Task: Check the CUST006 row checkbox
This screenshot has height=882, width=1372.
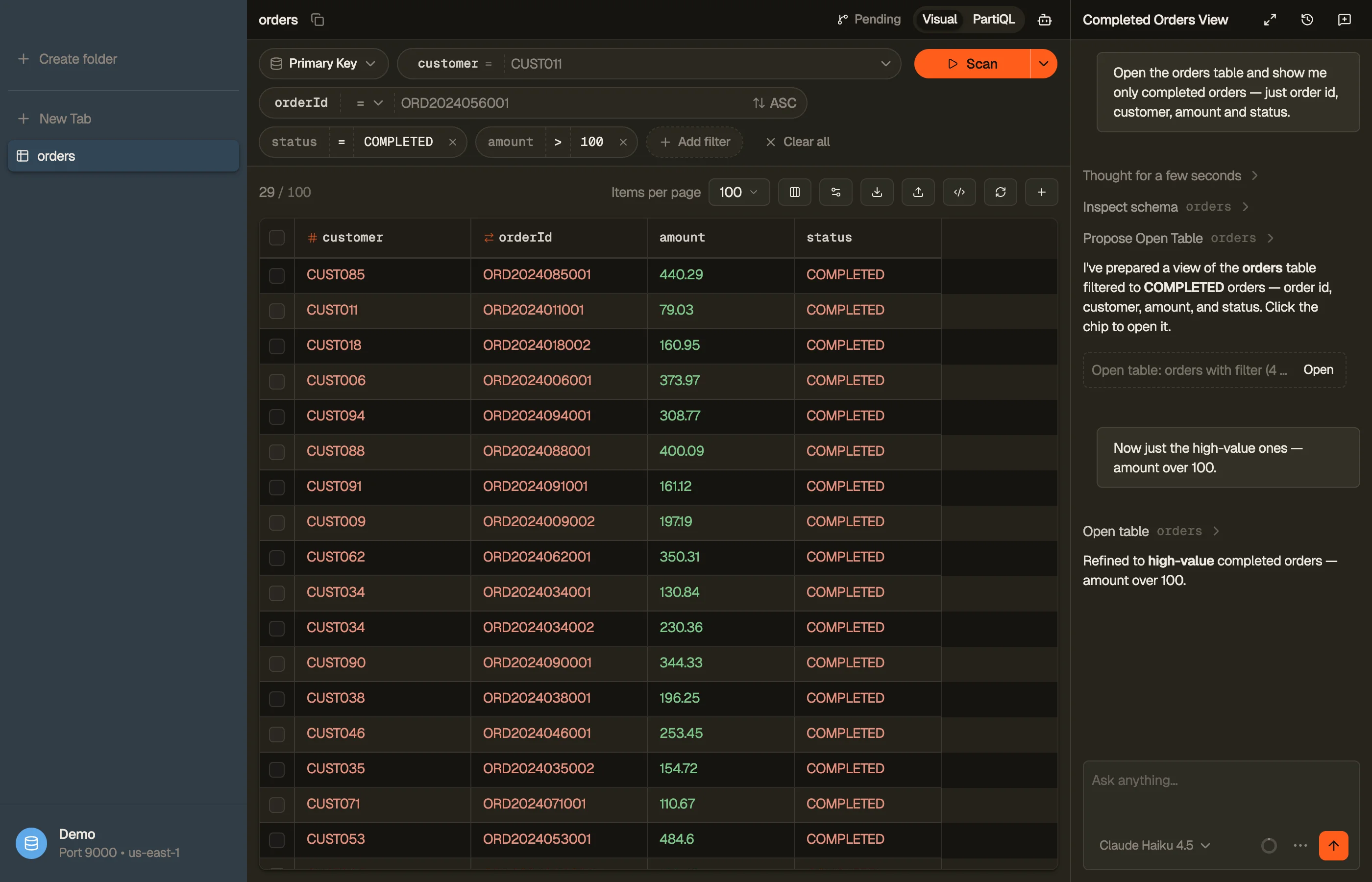Action: pos(276,381)
